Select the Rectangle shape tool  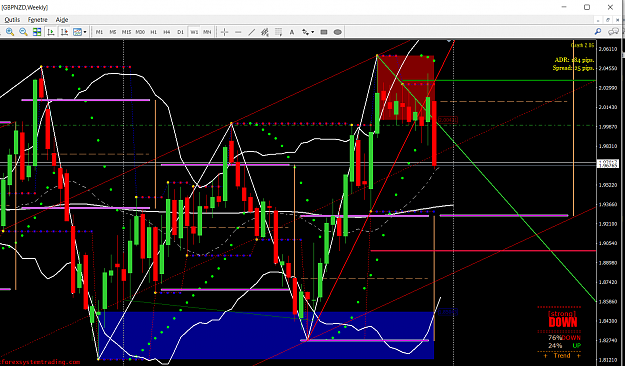coord(324,32)
